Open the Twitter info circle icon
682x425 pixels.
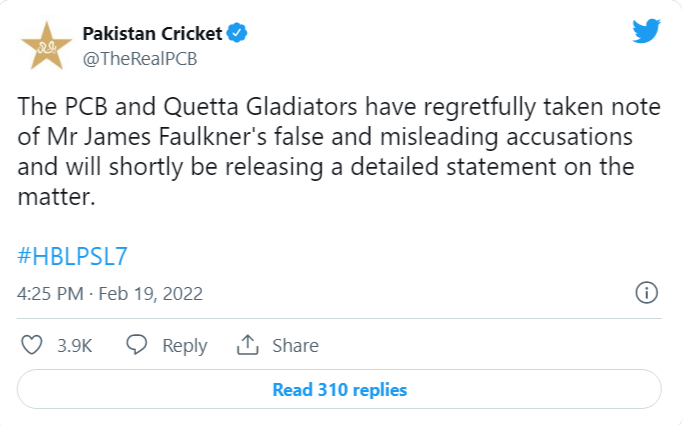click(646, 293)
